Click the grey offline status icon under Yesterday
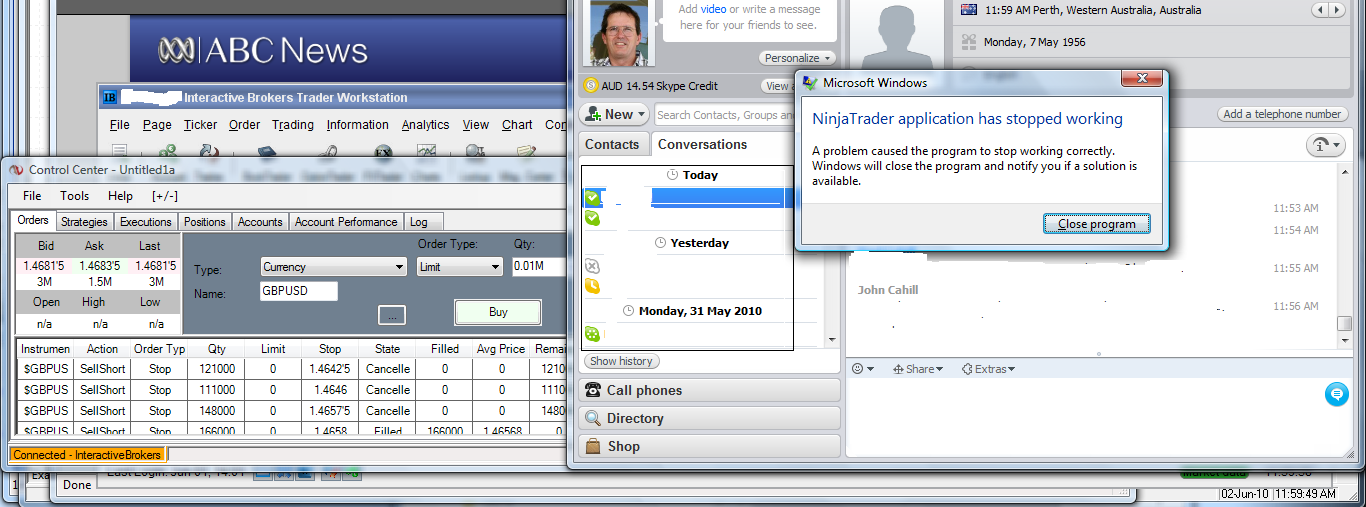1366x507 pixels. point(592,266)
